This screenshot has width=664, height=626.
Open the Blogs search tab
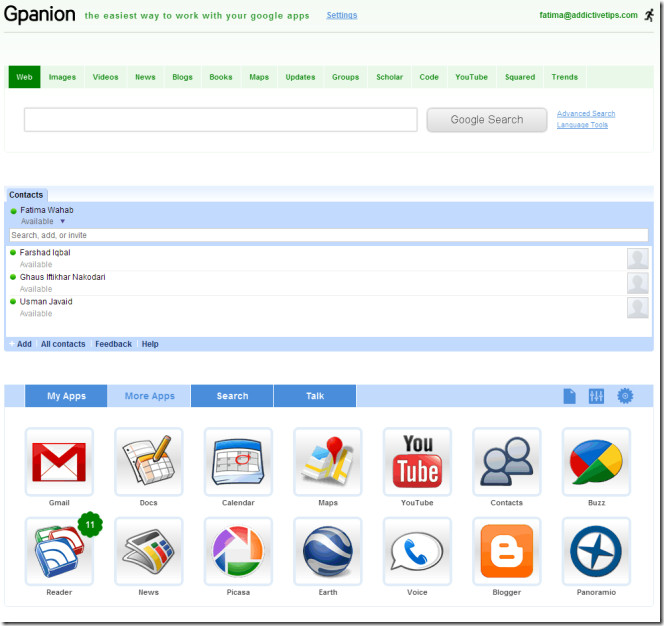(183, 77)
